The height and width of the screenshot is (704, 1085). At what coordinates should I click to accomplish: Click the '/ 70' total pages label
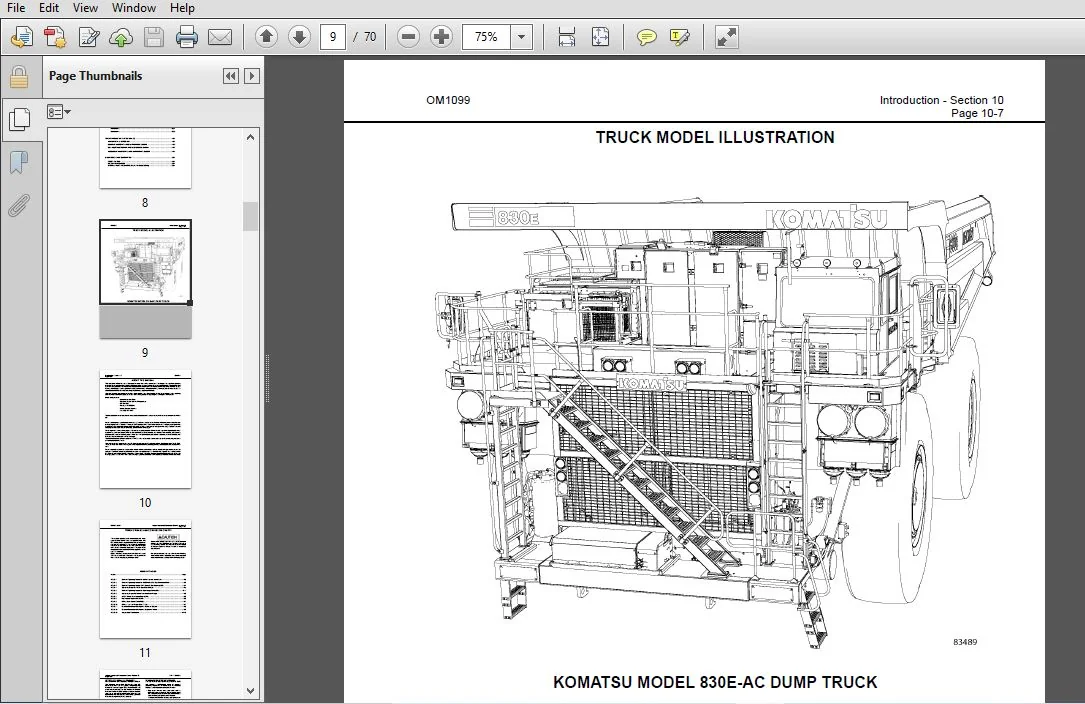(365, 37)
